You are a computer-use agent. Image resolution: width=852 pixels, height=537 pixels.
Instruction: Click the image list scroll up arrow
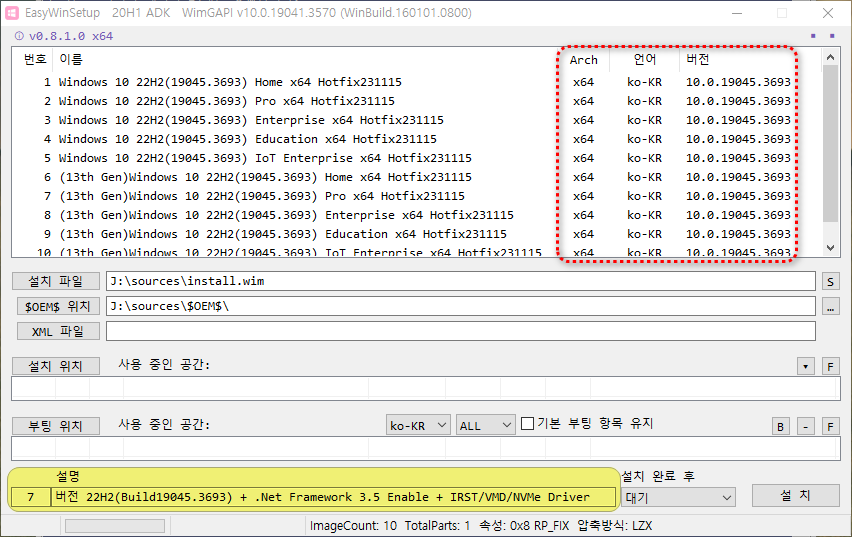tap(830, 57)
